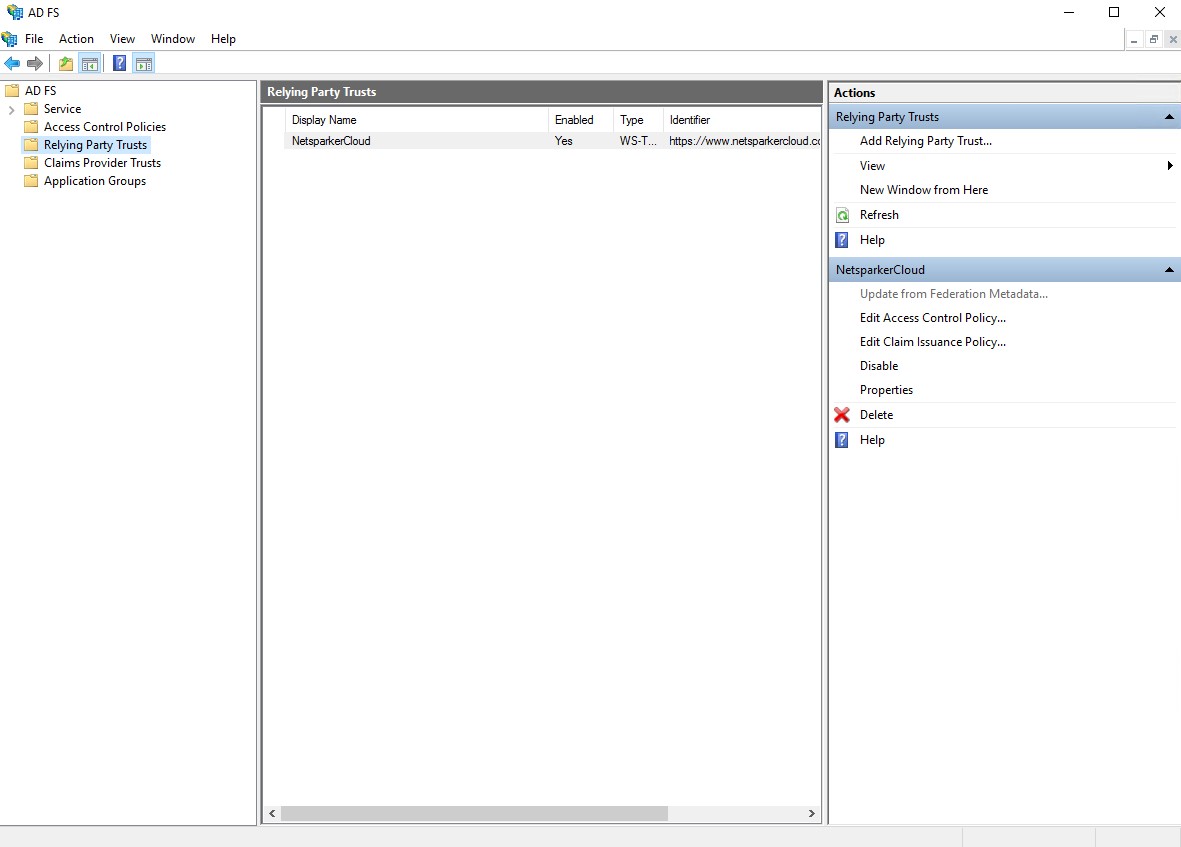The height and width of the screenshot is (847, 1181).
Task: Click the Help question mark toolbar icon
Action: [119, 63]
